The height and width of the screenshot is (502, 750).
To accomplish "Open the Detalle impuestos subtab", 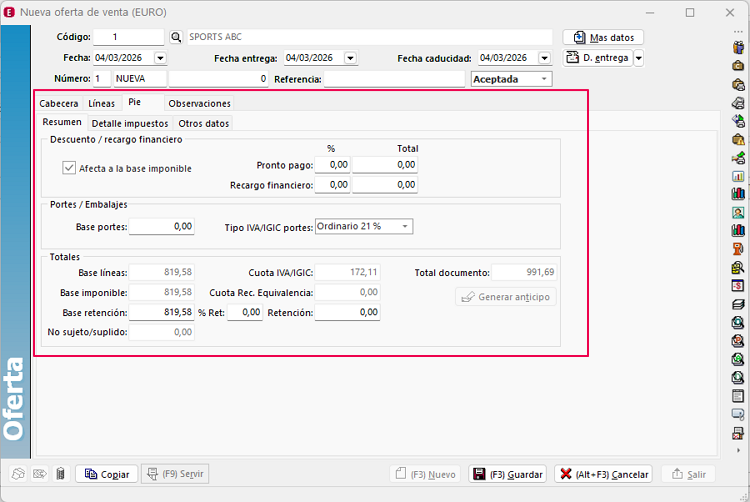I will 130,123.
